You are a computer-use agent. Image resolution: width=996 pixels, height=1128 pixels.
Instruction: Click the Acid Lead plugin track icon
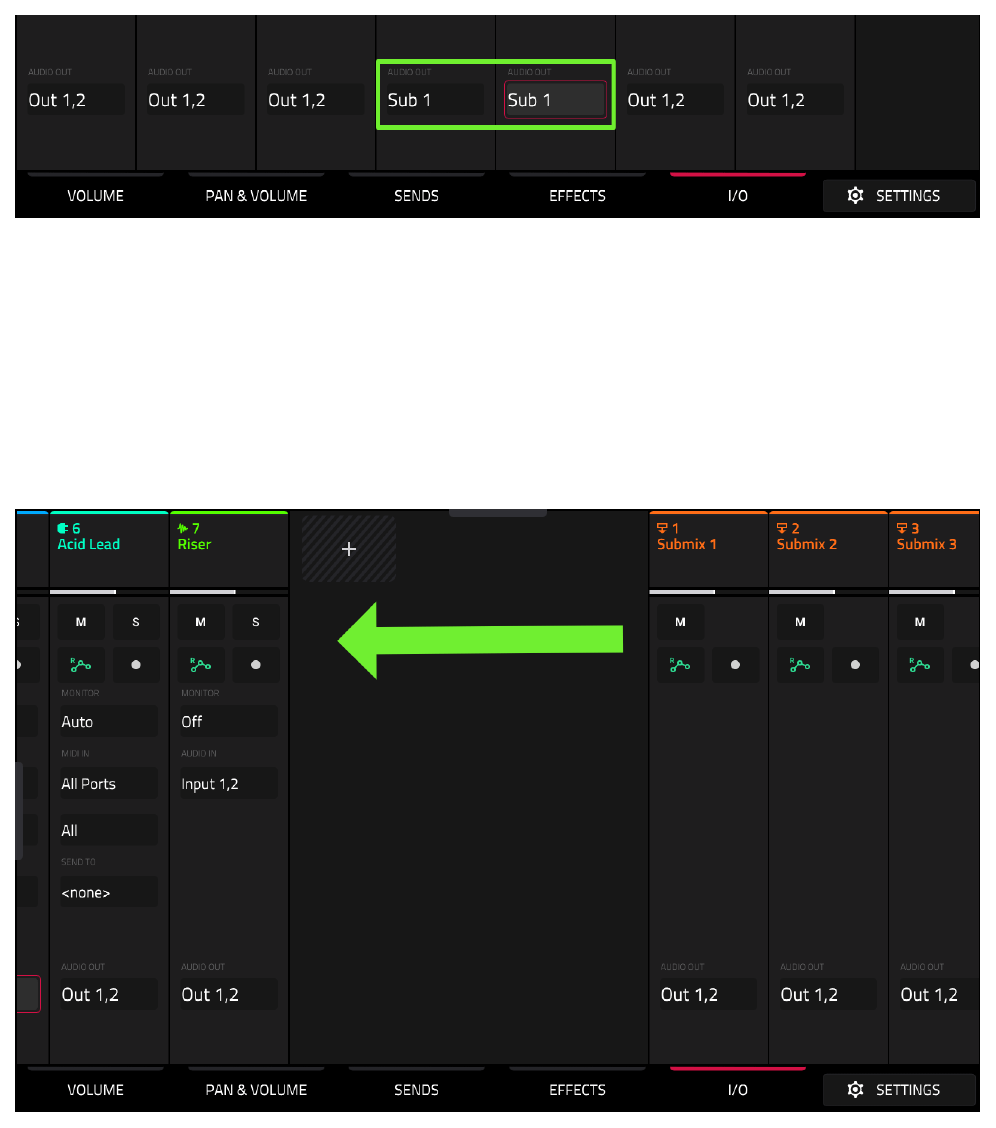(63, 528)
